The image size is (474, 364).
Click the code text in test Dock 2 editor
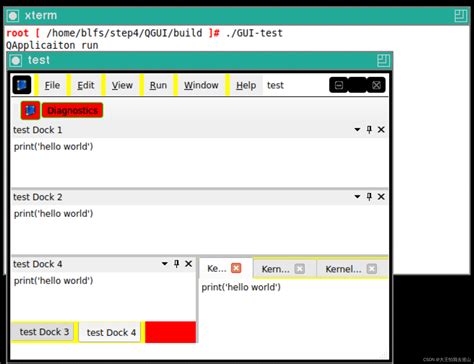coord(53,213)
